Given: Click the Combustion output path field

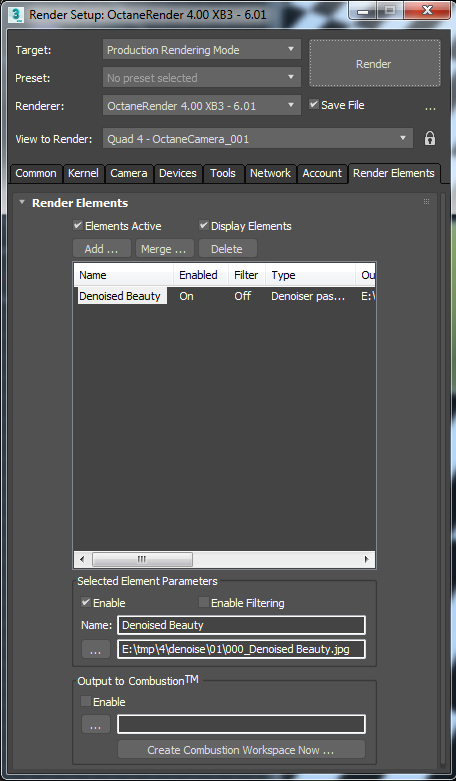Looking at the screenshot, I should (241, 724).
